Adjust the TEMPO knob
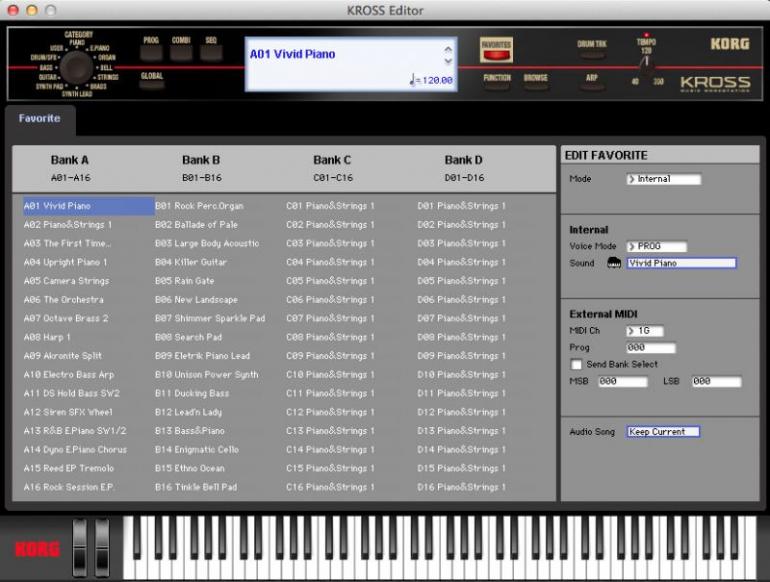 click(x=646, y=66)
